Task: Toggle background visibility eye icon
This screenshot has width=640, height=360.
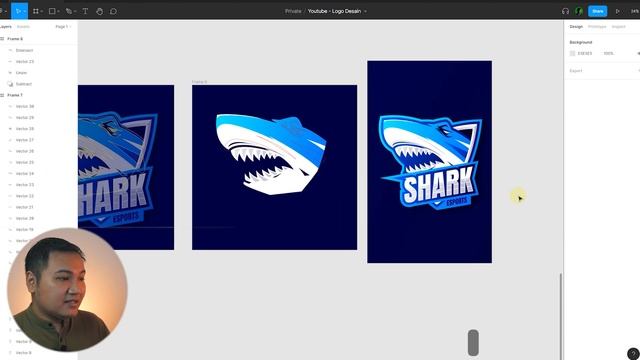Action: pos(638,53)
